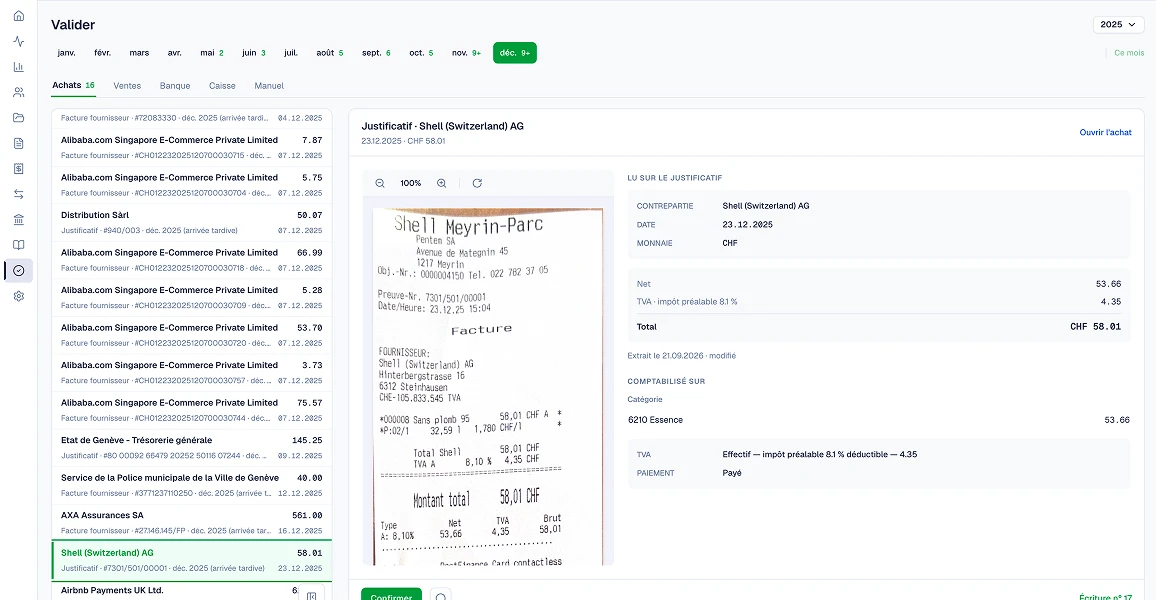The width and height of the screenshot is (1156, 600).
Task: Click the Ce mois link
Action: tap(1129, 53)
